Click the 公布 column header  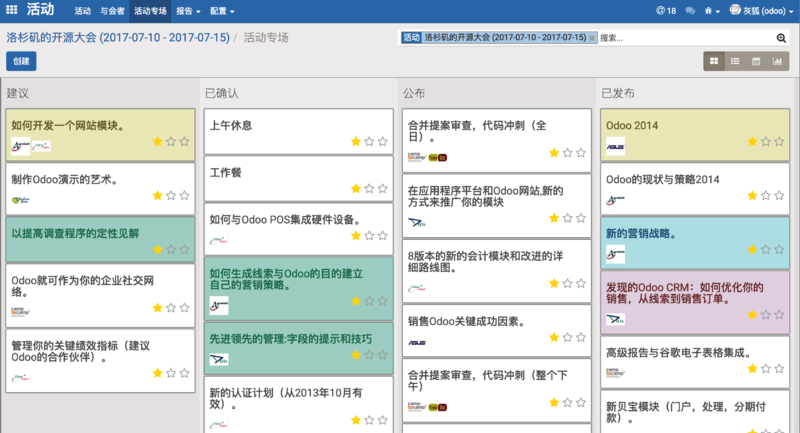pos(414,93)
